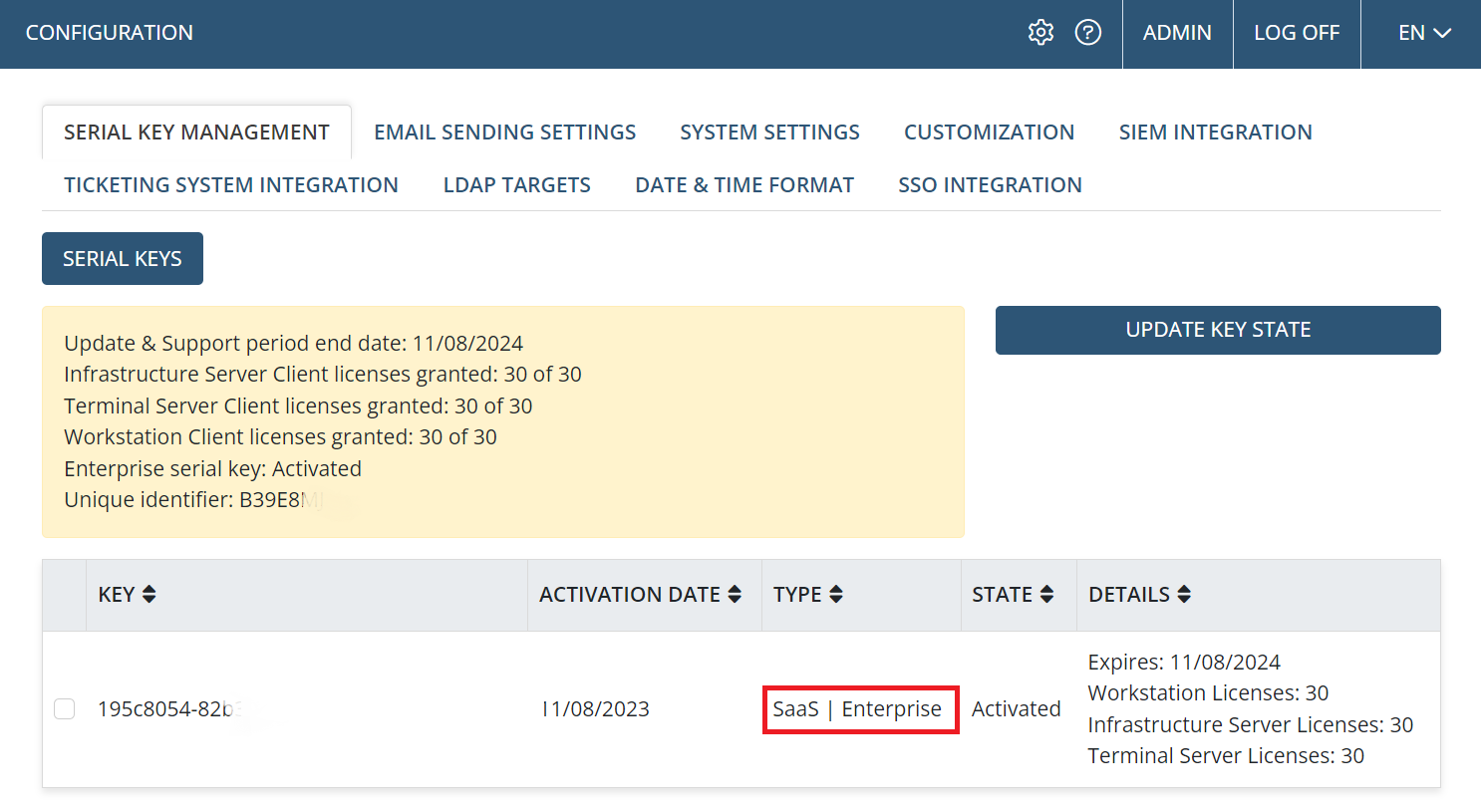Go to the Customization tab
1481x812 pixels.
tap(989, 133)
